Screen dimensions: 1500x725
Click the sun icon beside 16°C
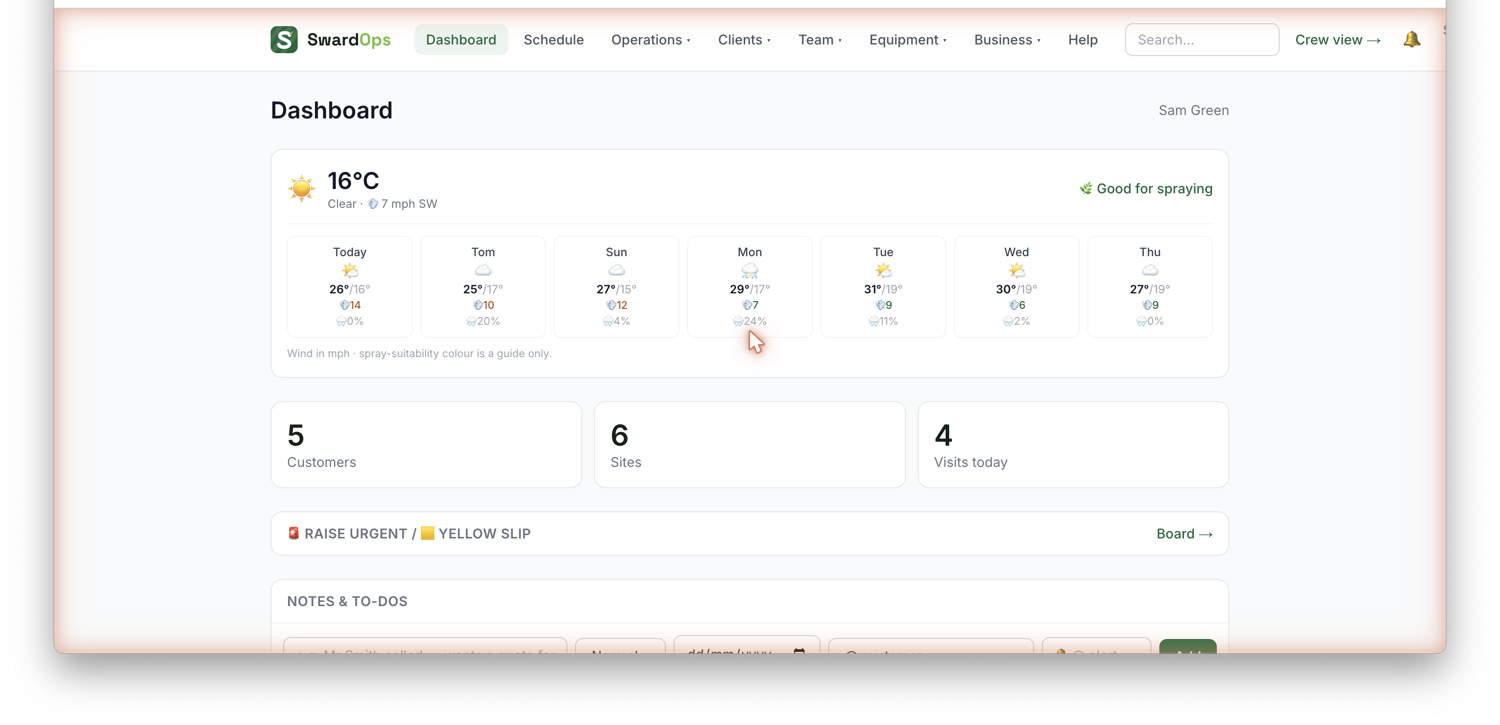coord(301,188)
